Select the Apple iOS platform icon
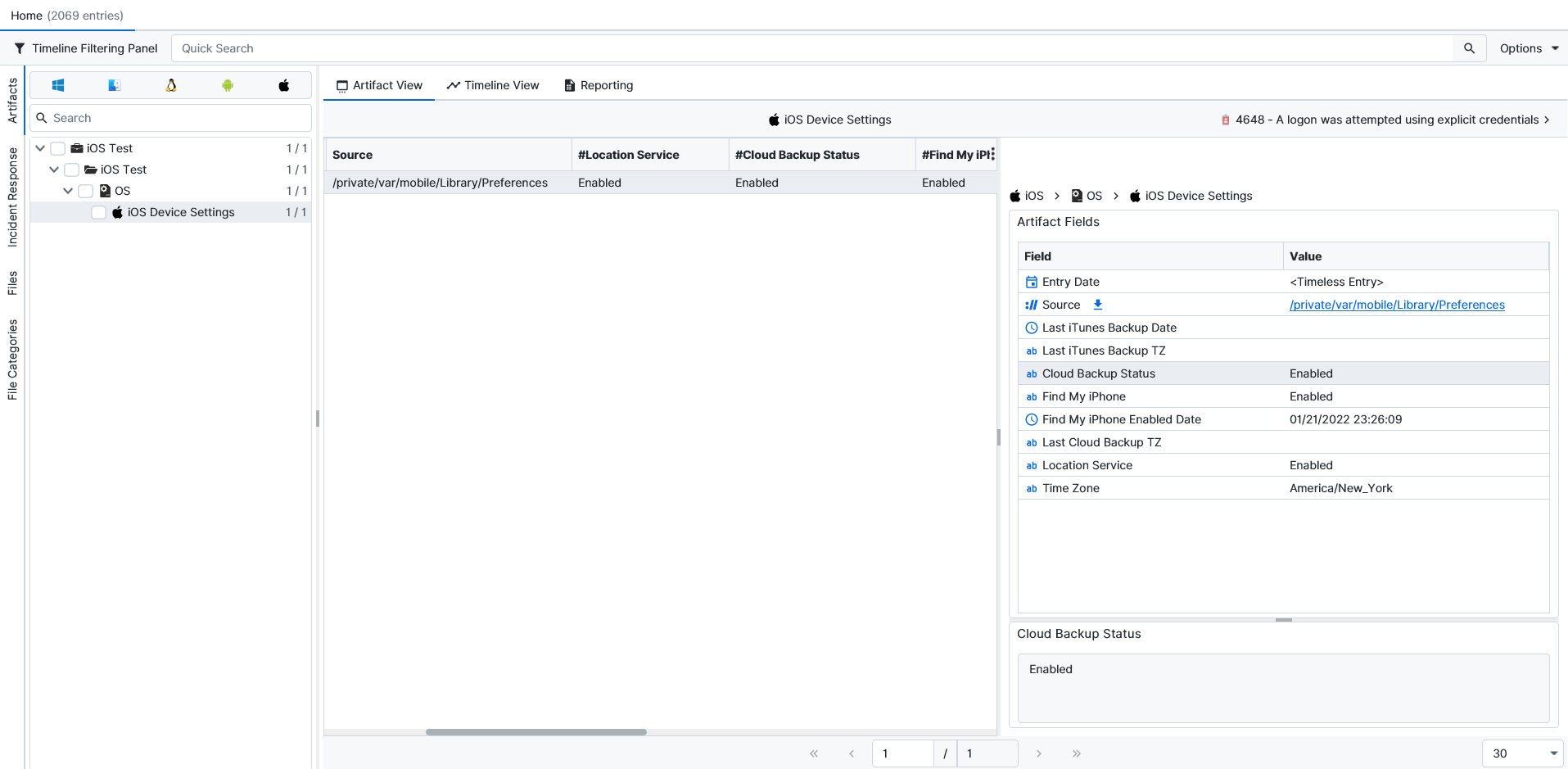1568x769 pixels. pyautogui.click(x=284, y=85)
